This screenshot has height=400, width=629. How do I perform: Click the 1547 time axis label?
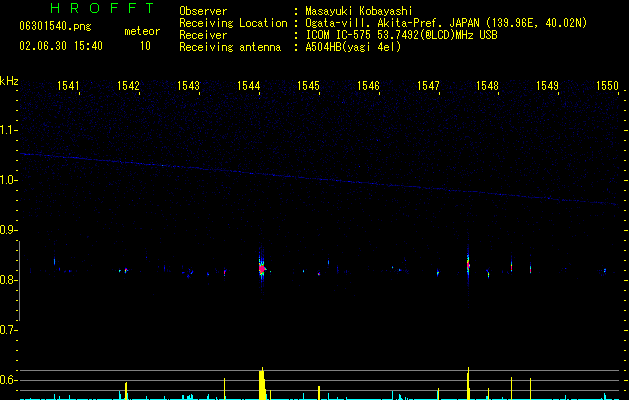pos(428,86)
